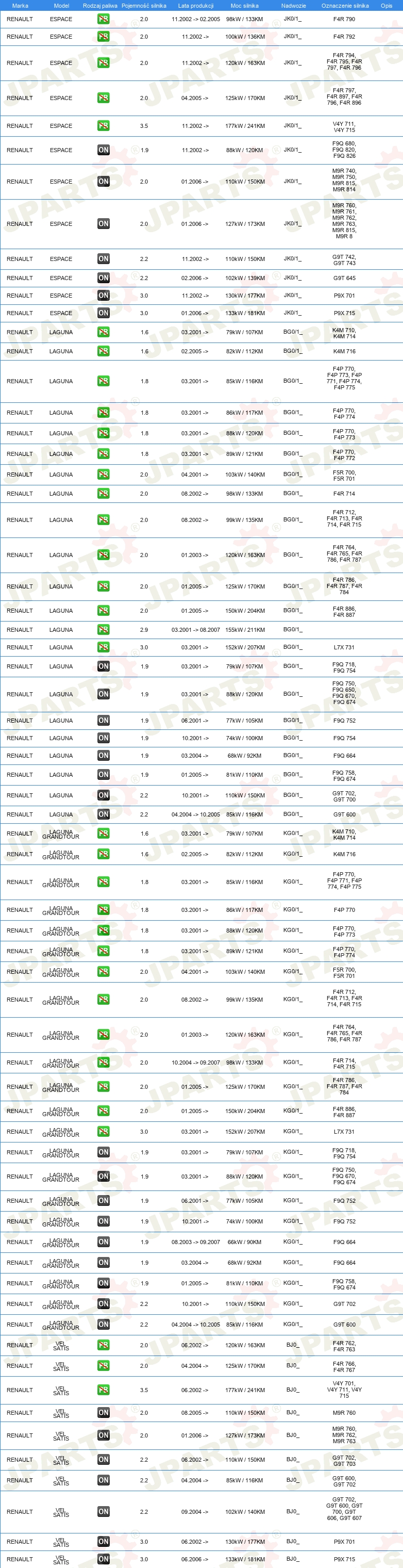Click the petrol icon in the F4R 790 row

[104, 19]
